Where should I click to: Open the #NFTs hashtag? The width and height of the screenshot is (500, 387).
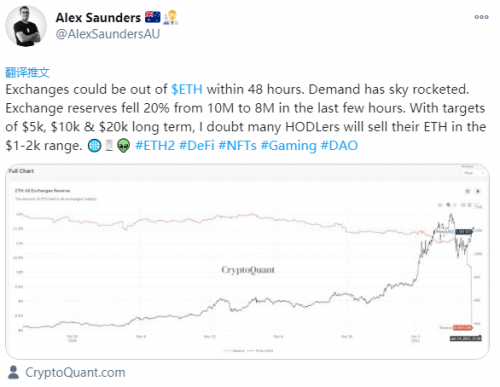[237, 146]
